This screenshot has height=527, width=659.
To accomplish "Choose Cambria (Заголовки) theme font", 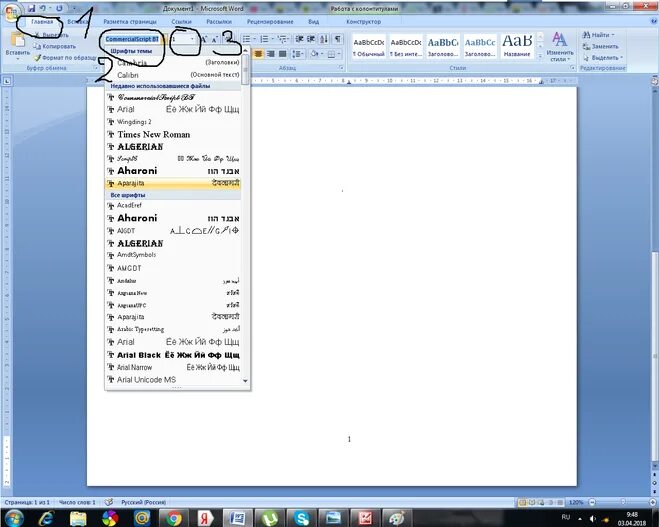I will point(173,63).
